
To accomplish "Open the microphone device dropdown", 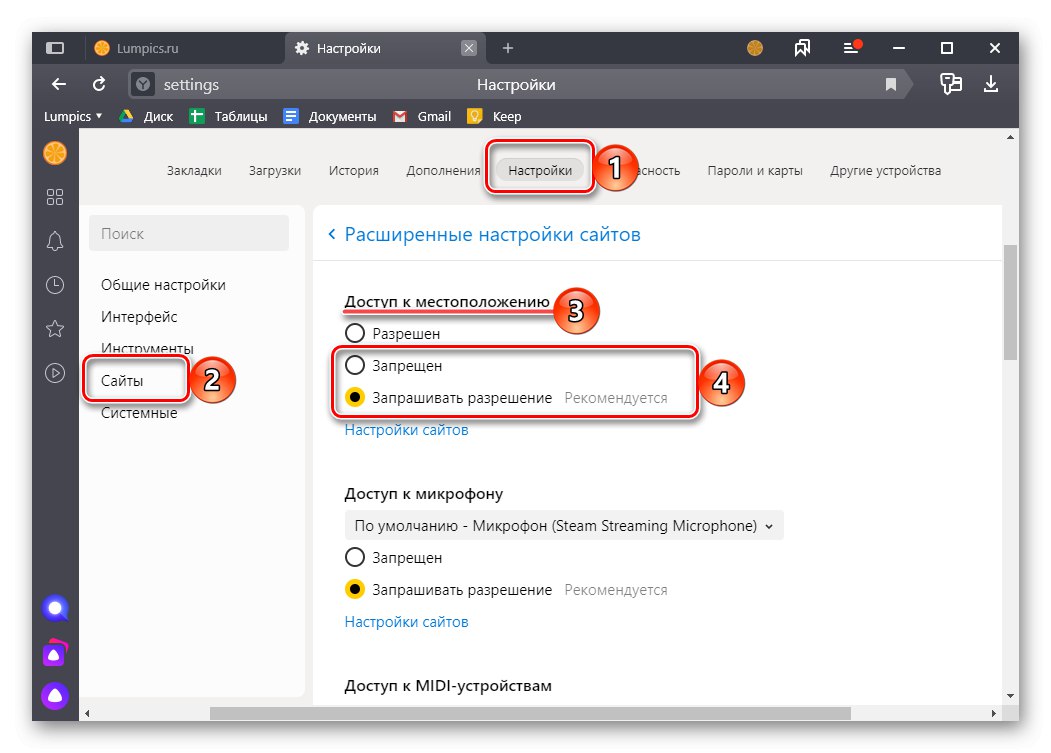I will click(563, 524).
